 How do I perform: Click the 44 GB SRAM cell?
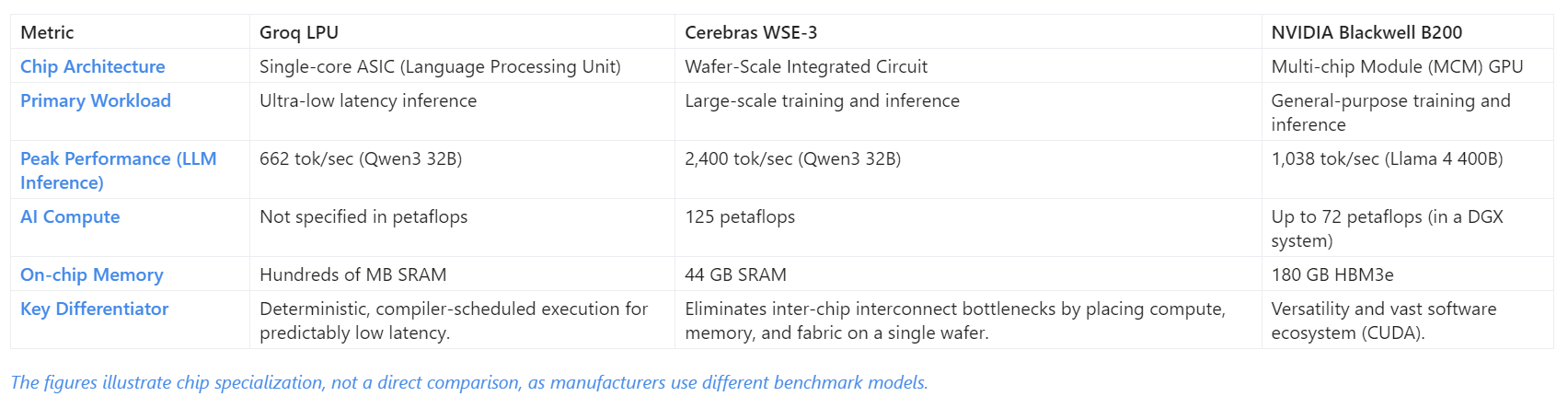tap(968, 274)
